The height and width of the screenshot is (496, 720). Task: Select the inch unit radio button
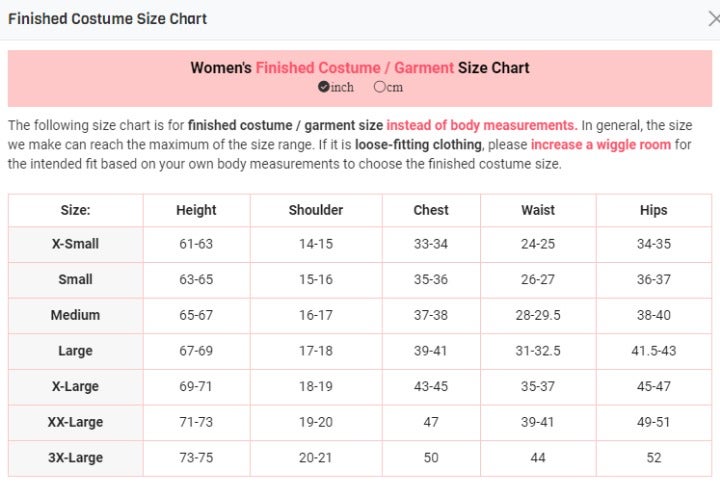click(323, 86)
